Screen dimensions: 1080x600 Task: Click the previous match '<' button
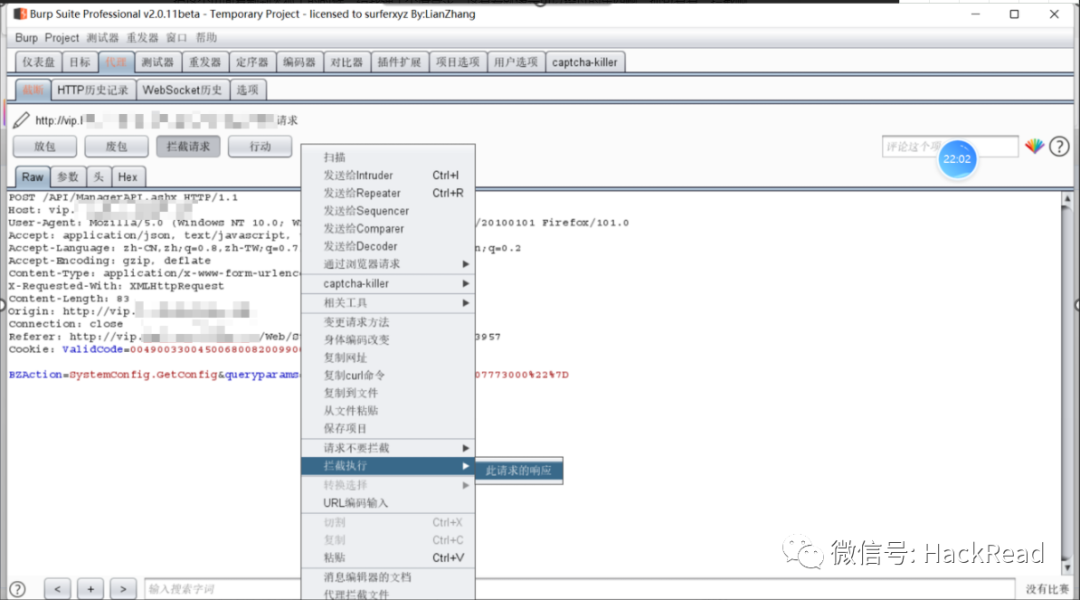pos(57,589)
